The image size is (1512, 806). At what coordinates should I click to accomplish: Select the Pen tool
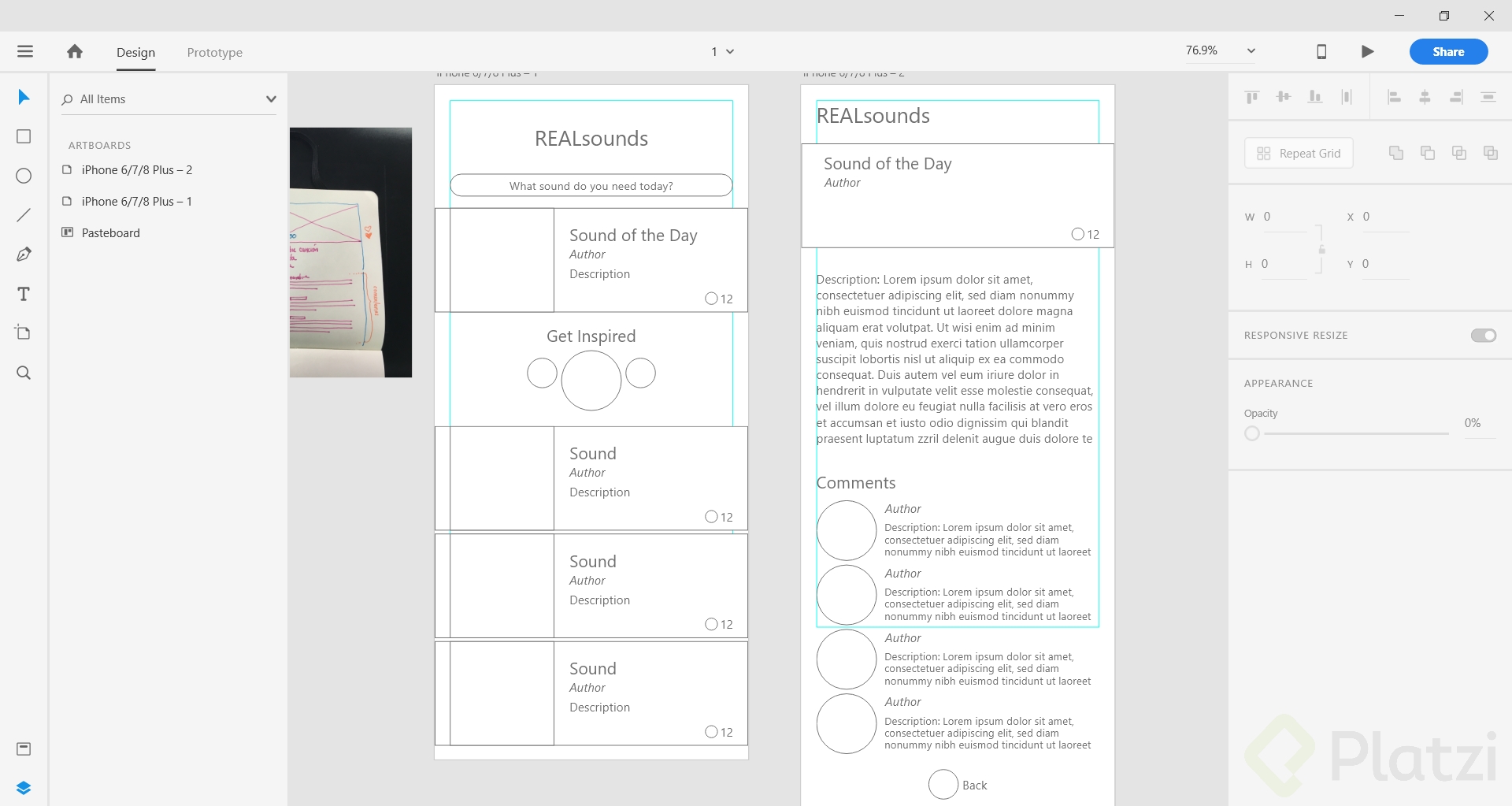point(24,254)
